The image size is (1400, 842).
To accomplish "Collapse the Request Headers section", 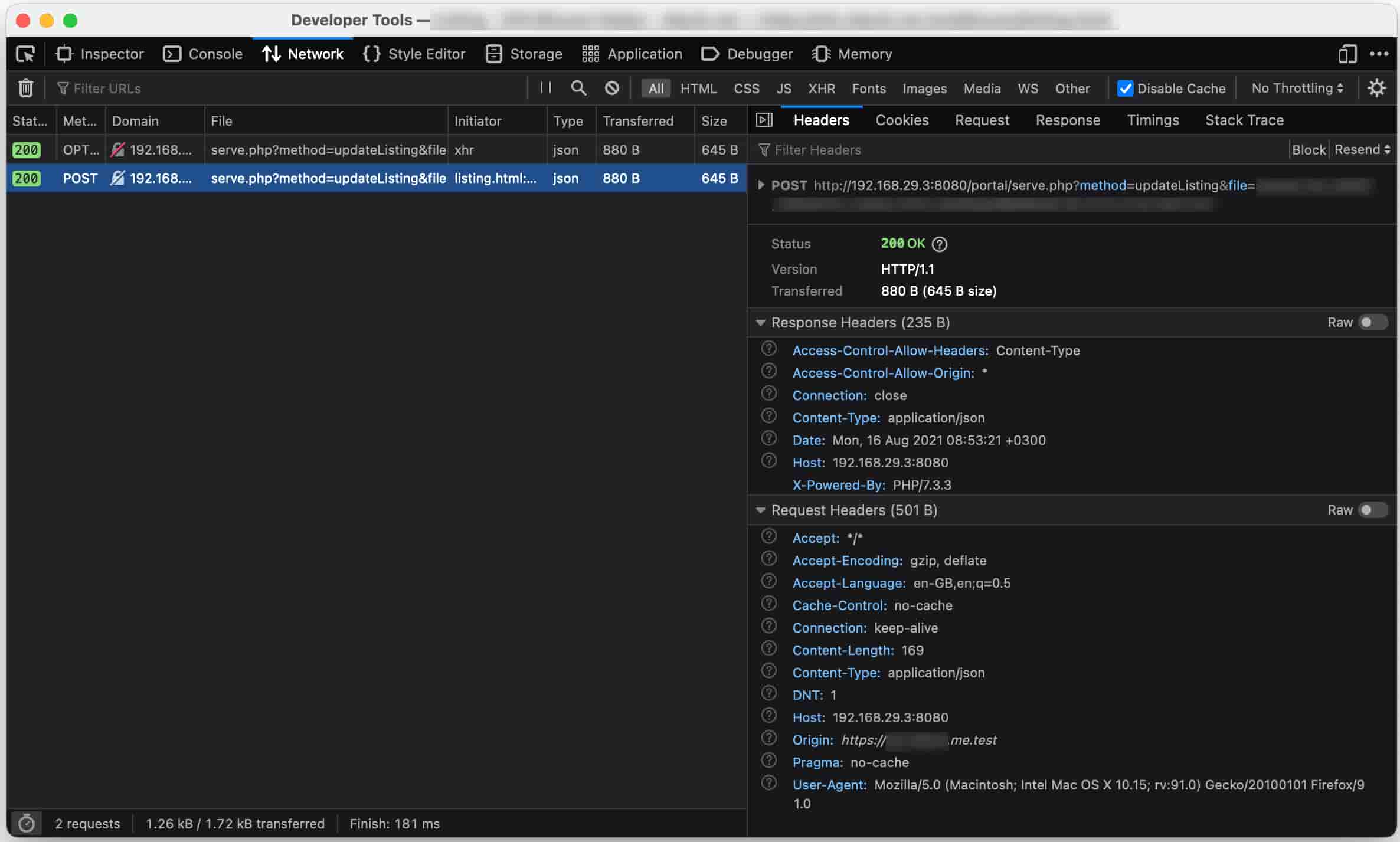I will pos(760,510).
